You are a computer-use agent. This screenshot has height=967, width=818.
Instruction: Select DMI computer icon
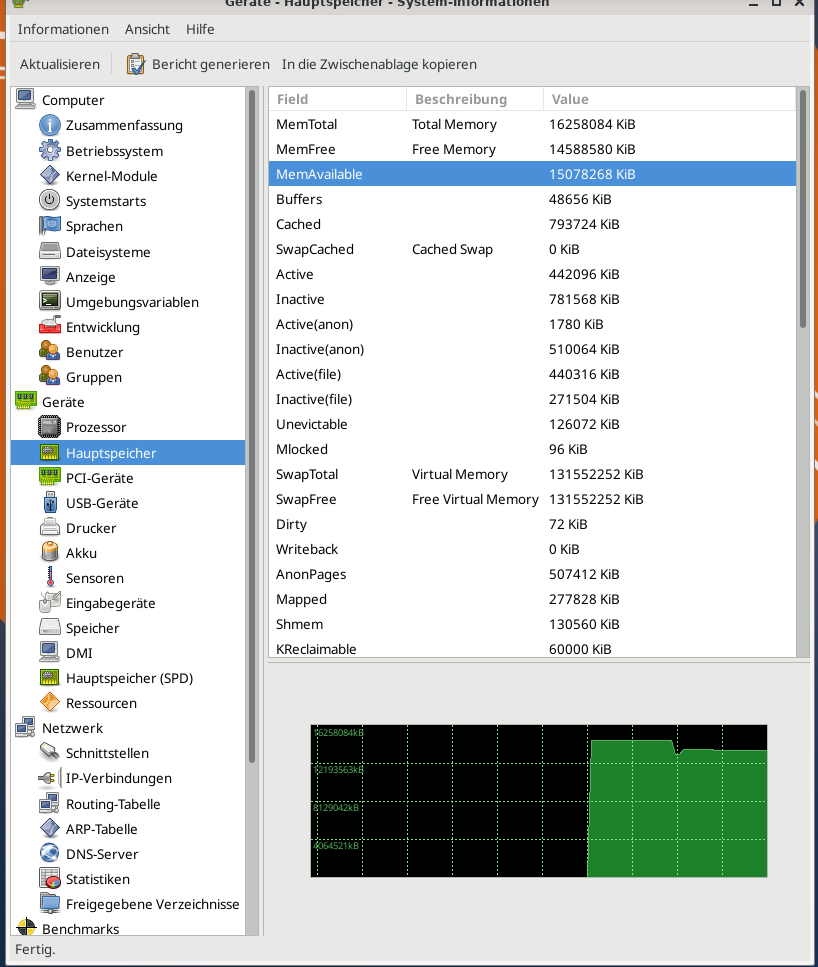49,652
